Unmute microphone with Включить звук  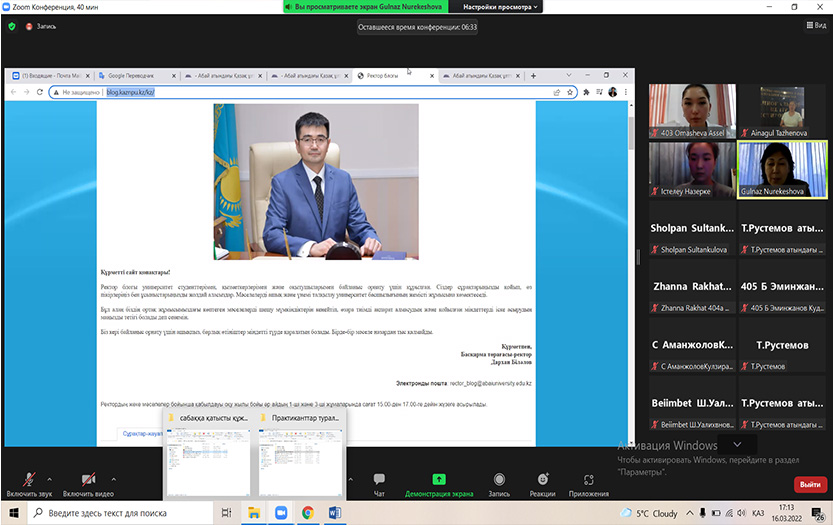[29, 481]
